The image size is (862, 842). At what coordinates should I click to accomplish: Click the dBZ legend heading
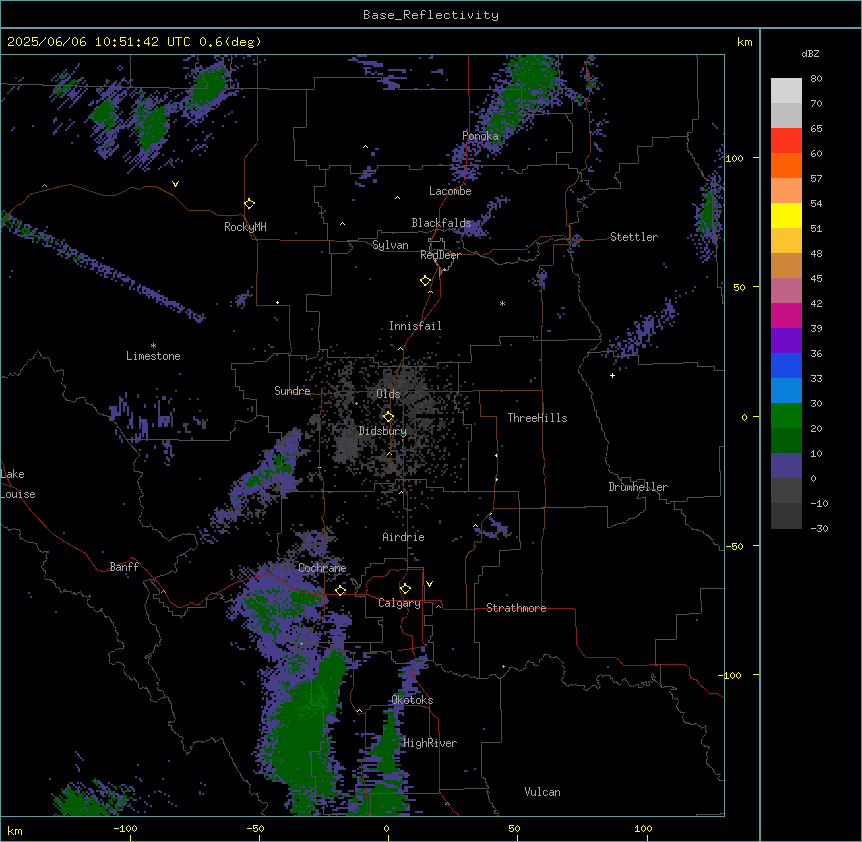810,53
